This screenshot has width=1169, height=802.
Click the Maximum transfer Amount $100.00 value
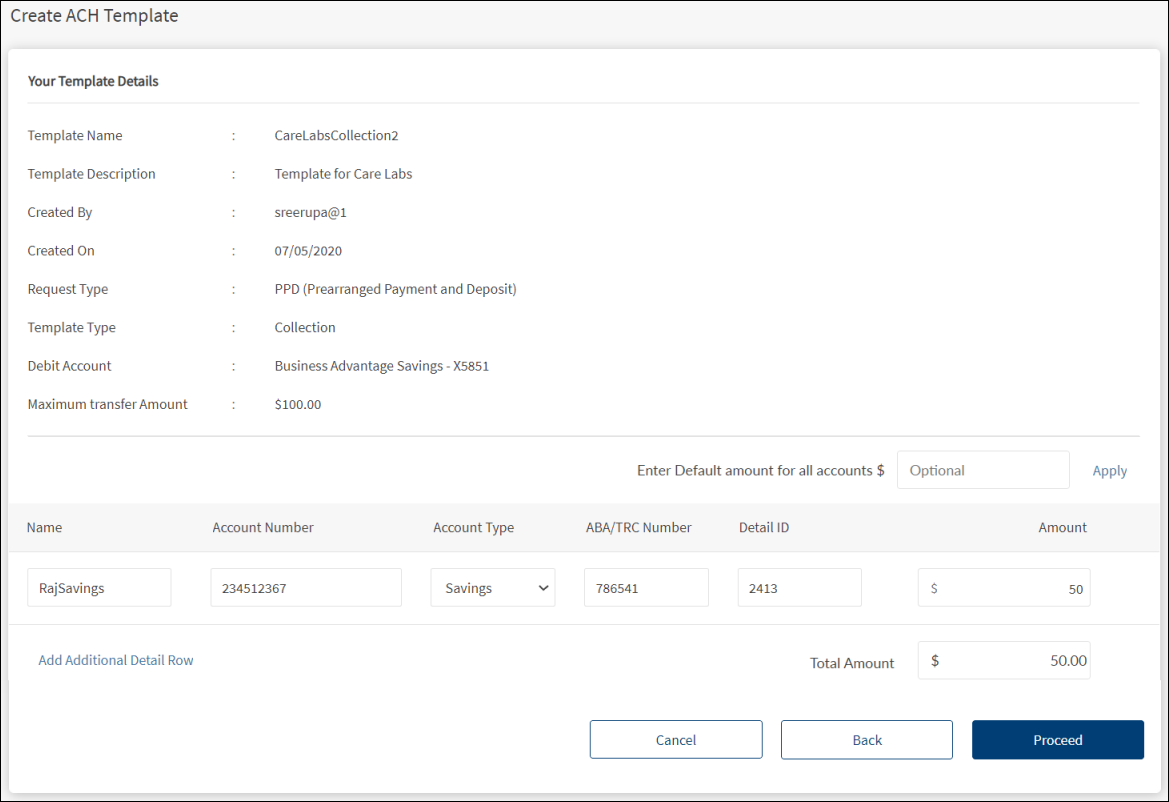pos(298,405)
